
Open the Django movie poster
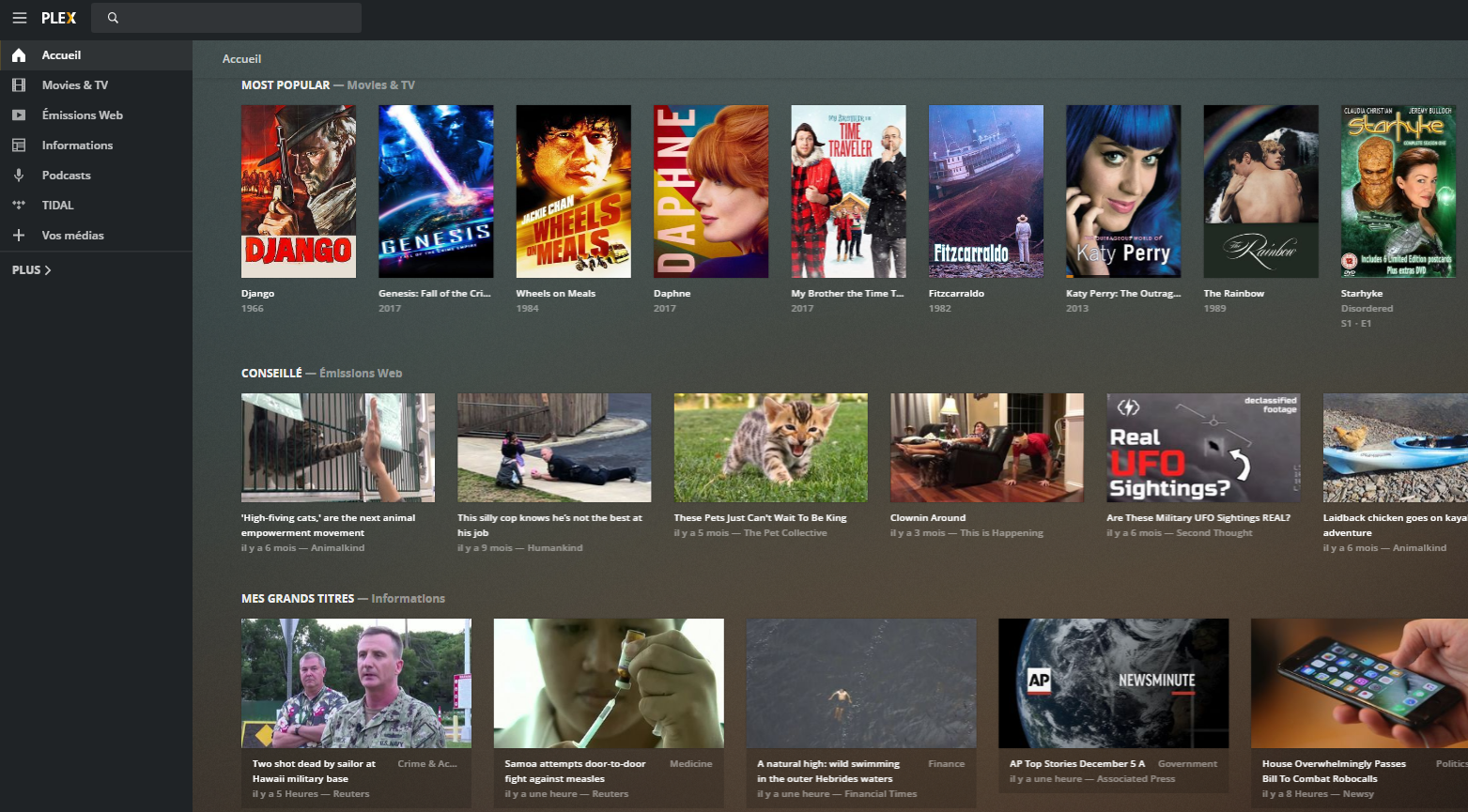click(299, 192)
